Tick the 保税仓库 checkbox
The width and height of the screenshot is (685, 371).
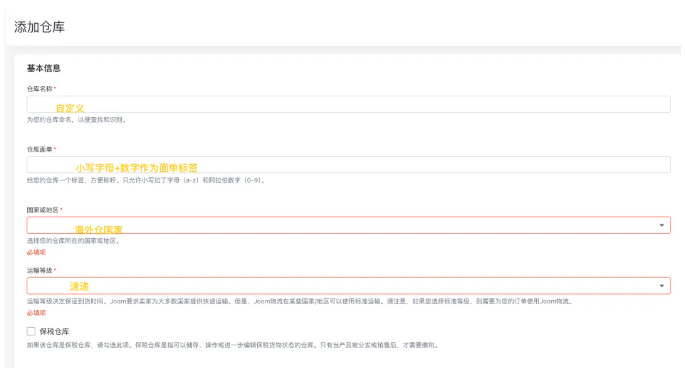(31, 331)
